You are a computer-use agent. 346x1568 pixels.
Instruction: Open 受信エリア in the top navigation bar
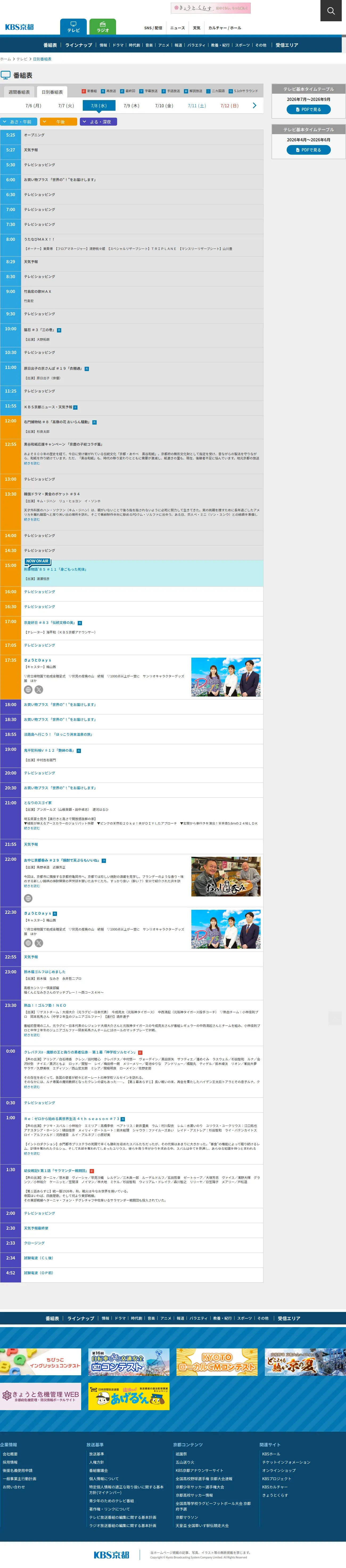pyautogui.click(x=287, y=45)
